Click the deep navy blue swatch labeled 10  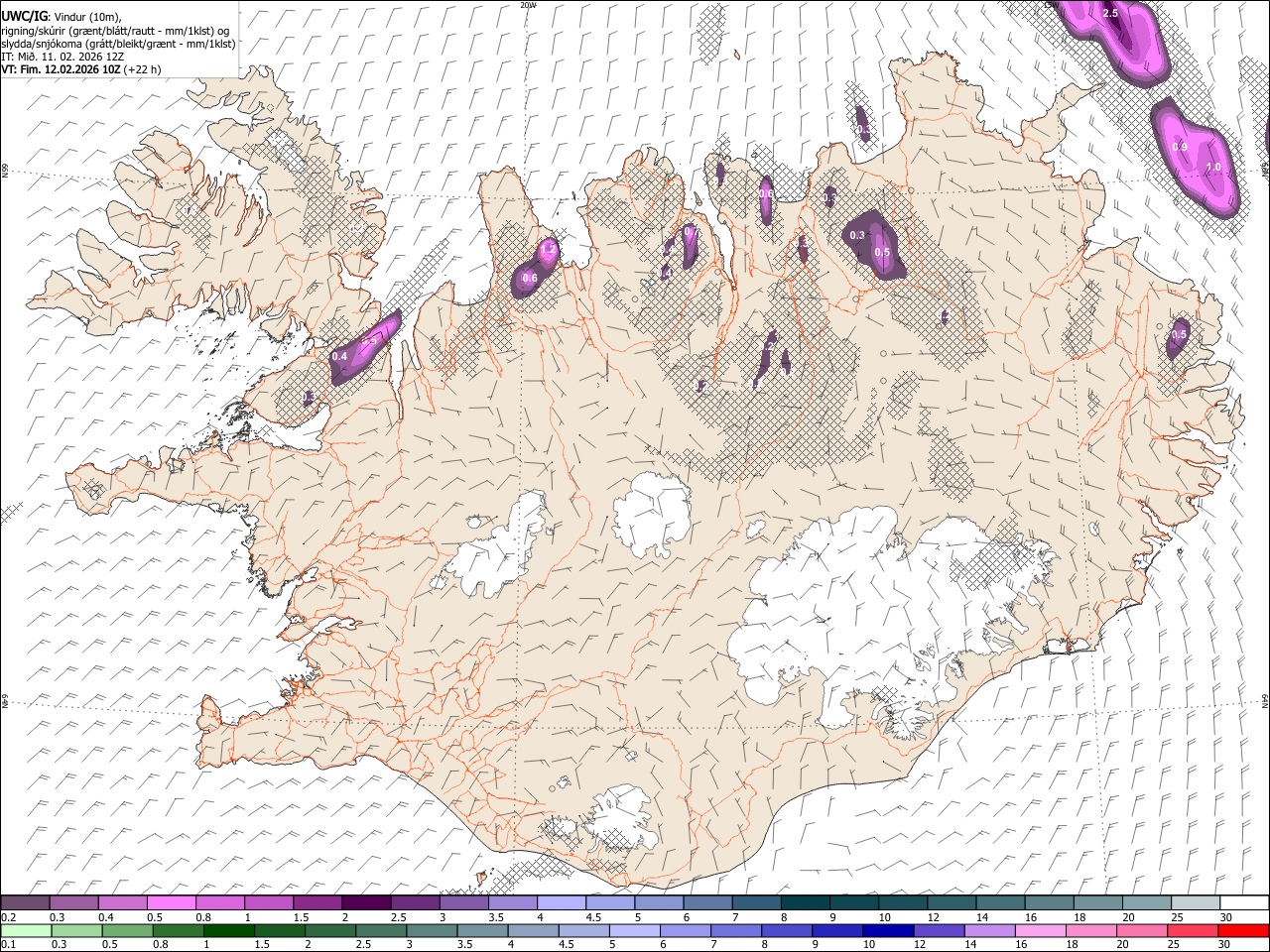pos(887,930)
